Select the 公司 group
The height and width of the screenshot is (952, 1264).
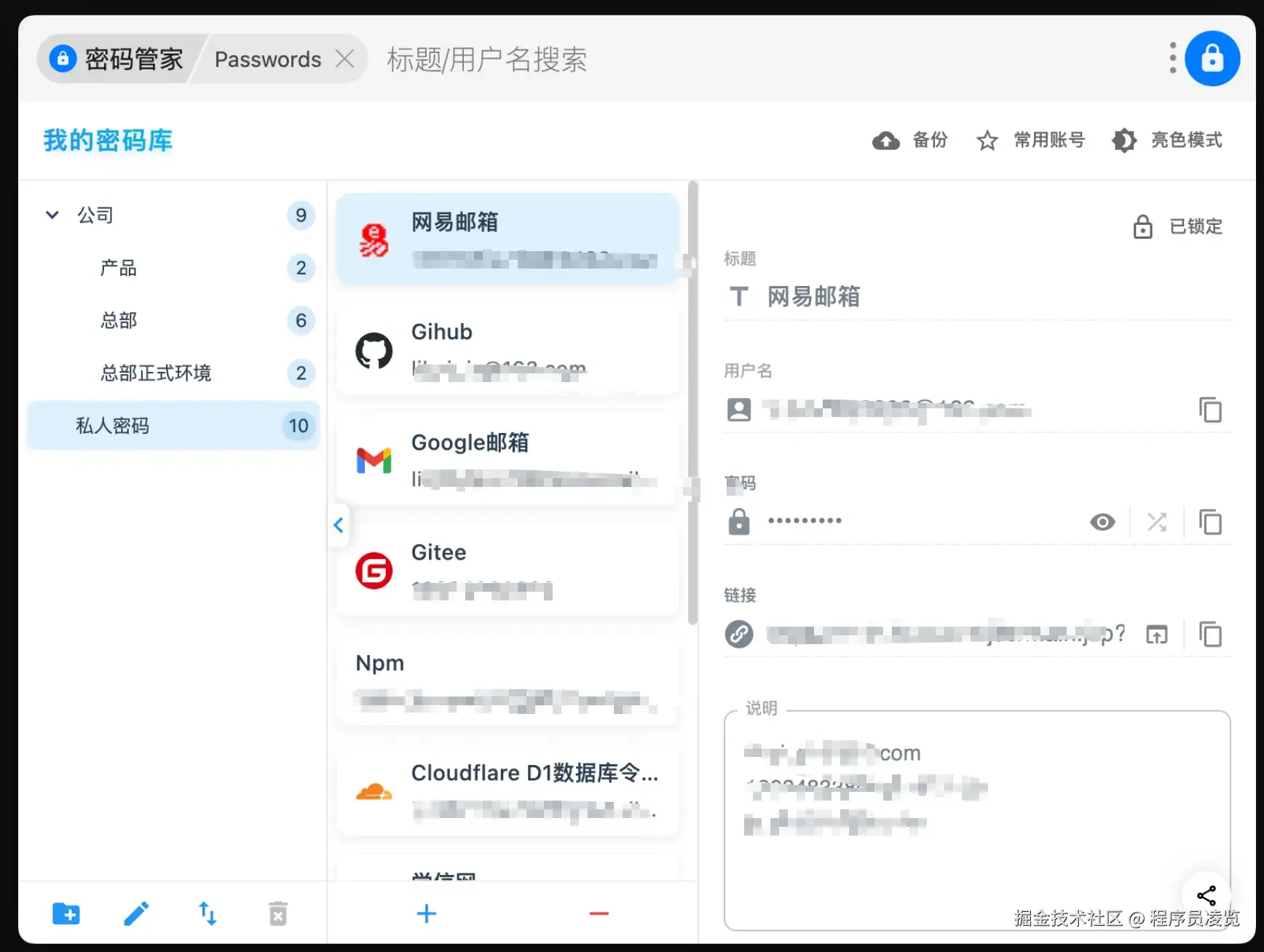(x=173, y=215)
